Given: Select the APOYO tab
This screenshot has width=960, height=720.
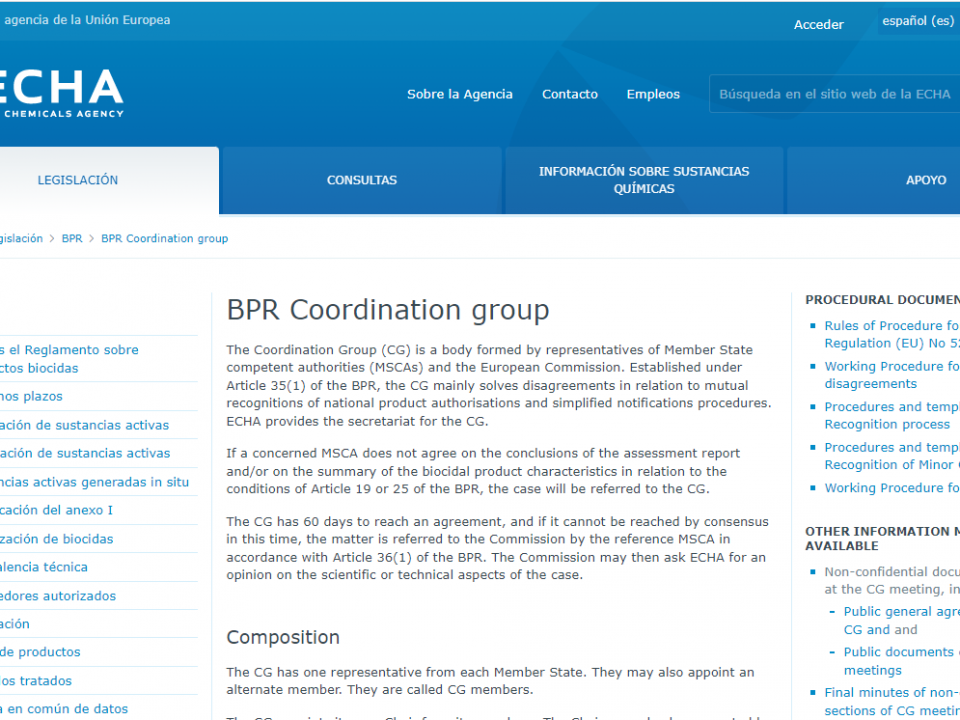Looking at the screenshot, I should pos(925,180).
